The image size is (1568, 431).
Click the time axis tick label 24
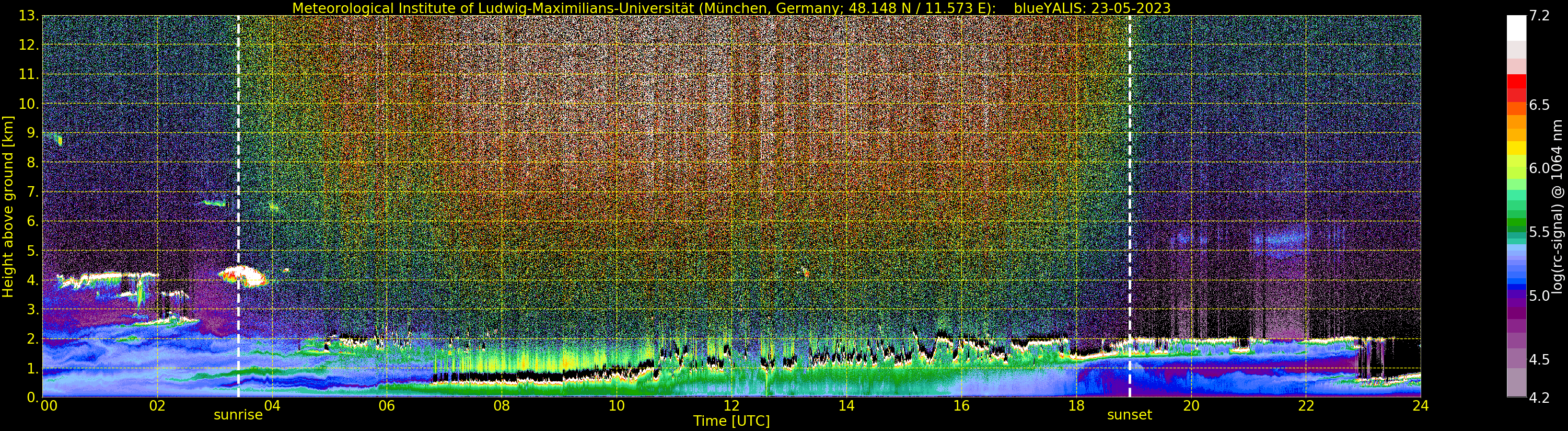click(x=1421, y=406)
